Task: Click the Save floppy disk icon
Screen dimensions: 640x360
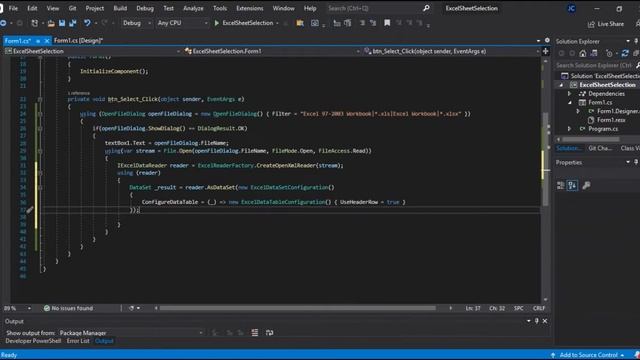Action: point(62,23)
